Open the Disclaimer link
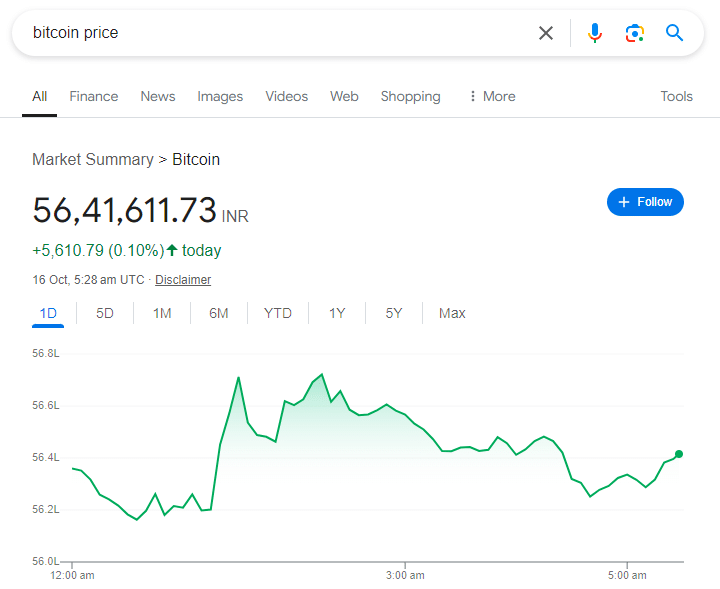The height and width of the screenshot is (589, 720). coord(183,280)
